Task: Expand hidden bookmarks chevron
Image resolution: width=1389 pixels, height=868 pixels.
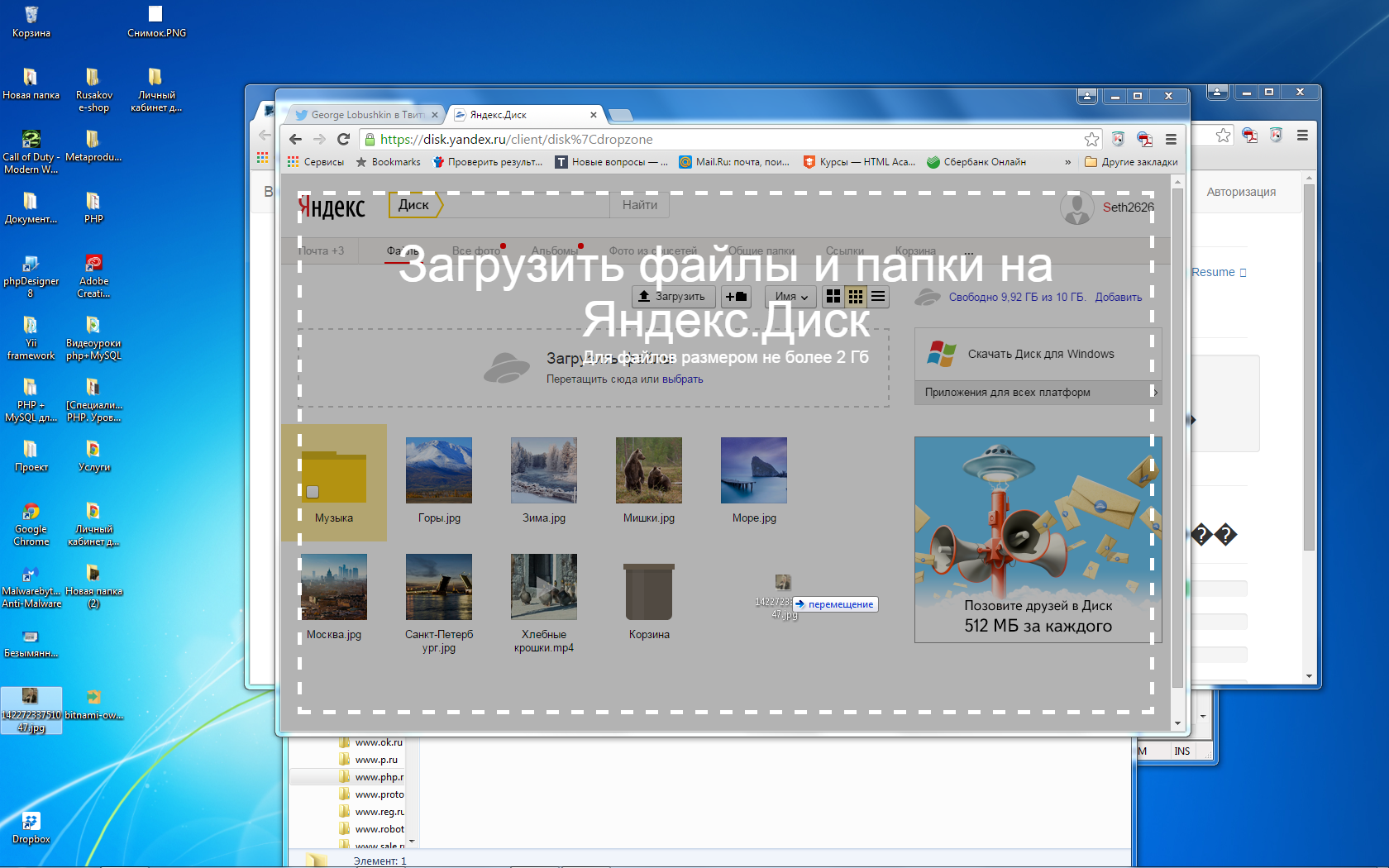Action: pyautogui.click(x=1067, y=162)
